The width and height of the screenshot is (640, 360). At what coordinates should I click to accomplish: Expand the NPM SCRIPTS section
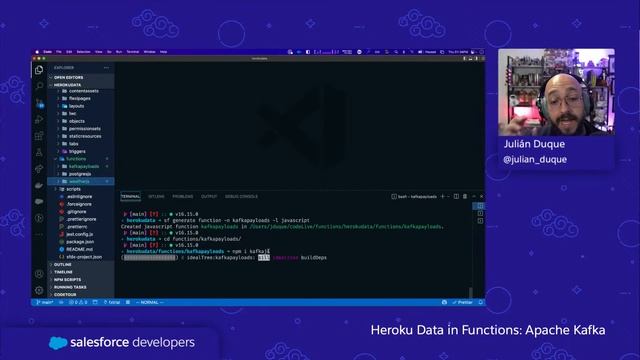[81, 280]
